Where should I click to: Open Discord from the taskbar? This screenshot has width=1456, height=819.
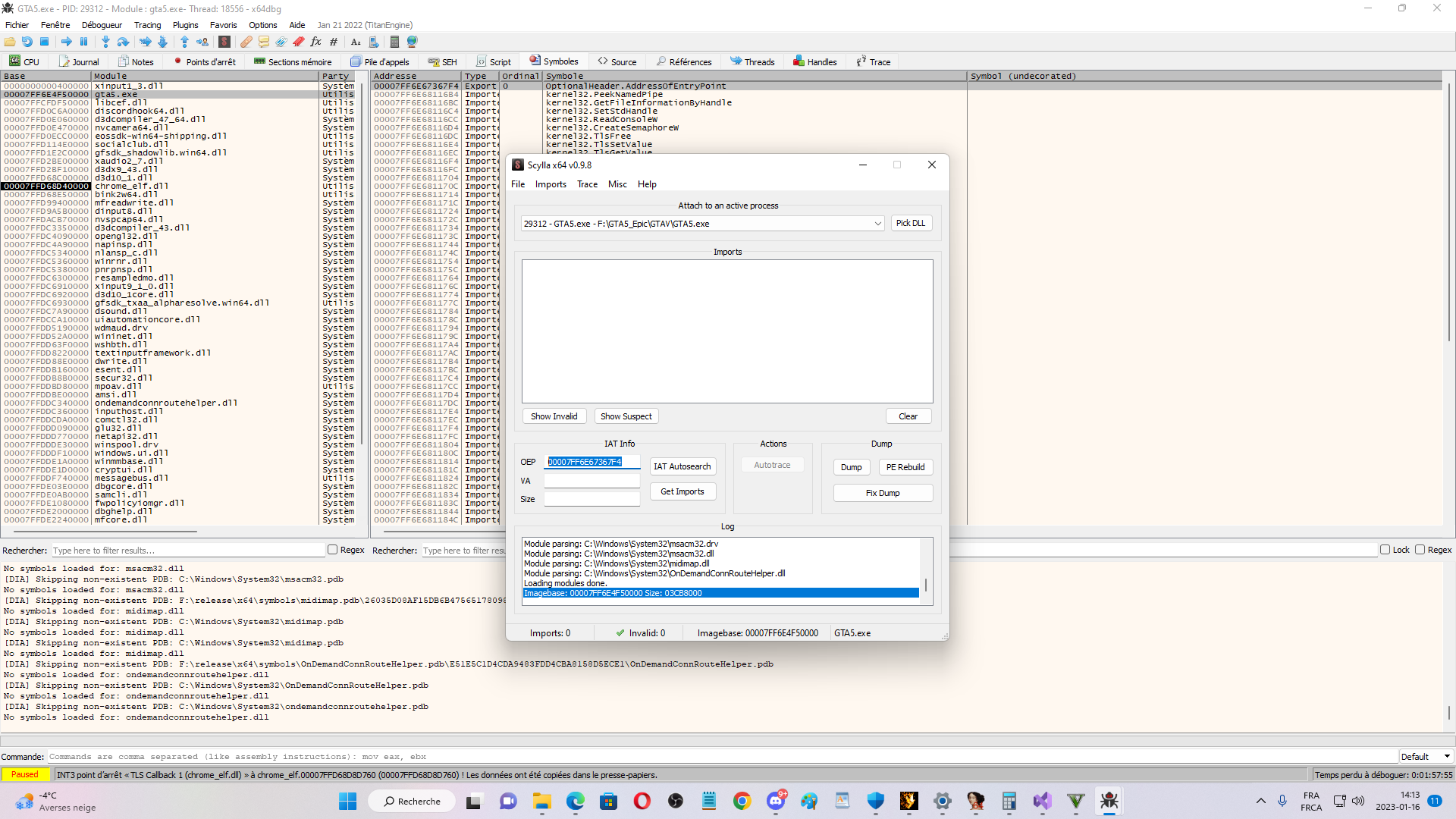776,801
